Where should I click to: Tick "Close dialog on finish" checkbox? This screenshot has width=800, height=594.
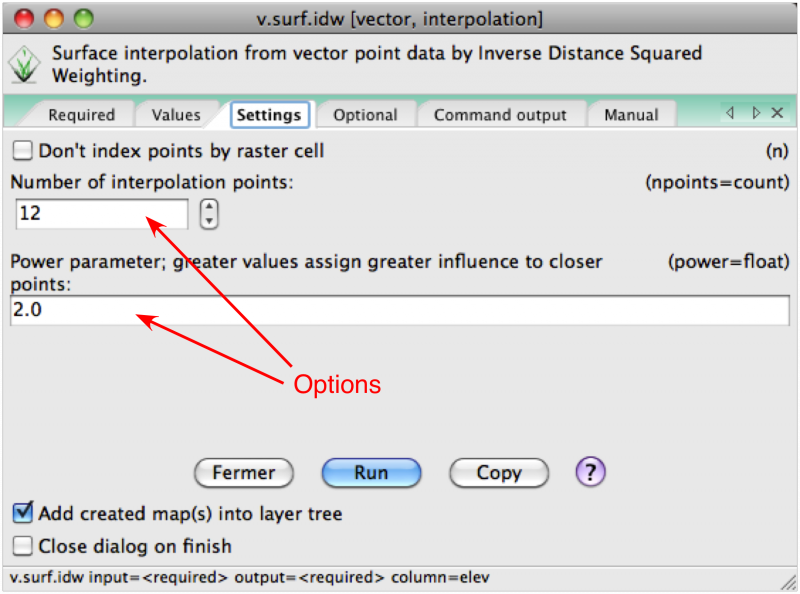22,546
